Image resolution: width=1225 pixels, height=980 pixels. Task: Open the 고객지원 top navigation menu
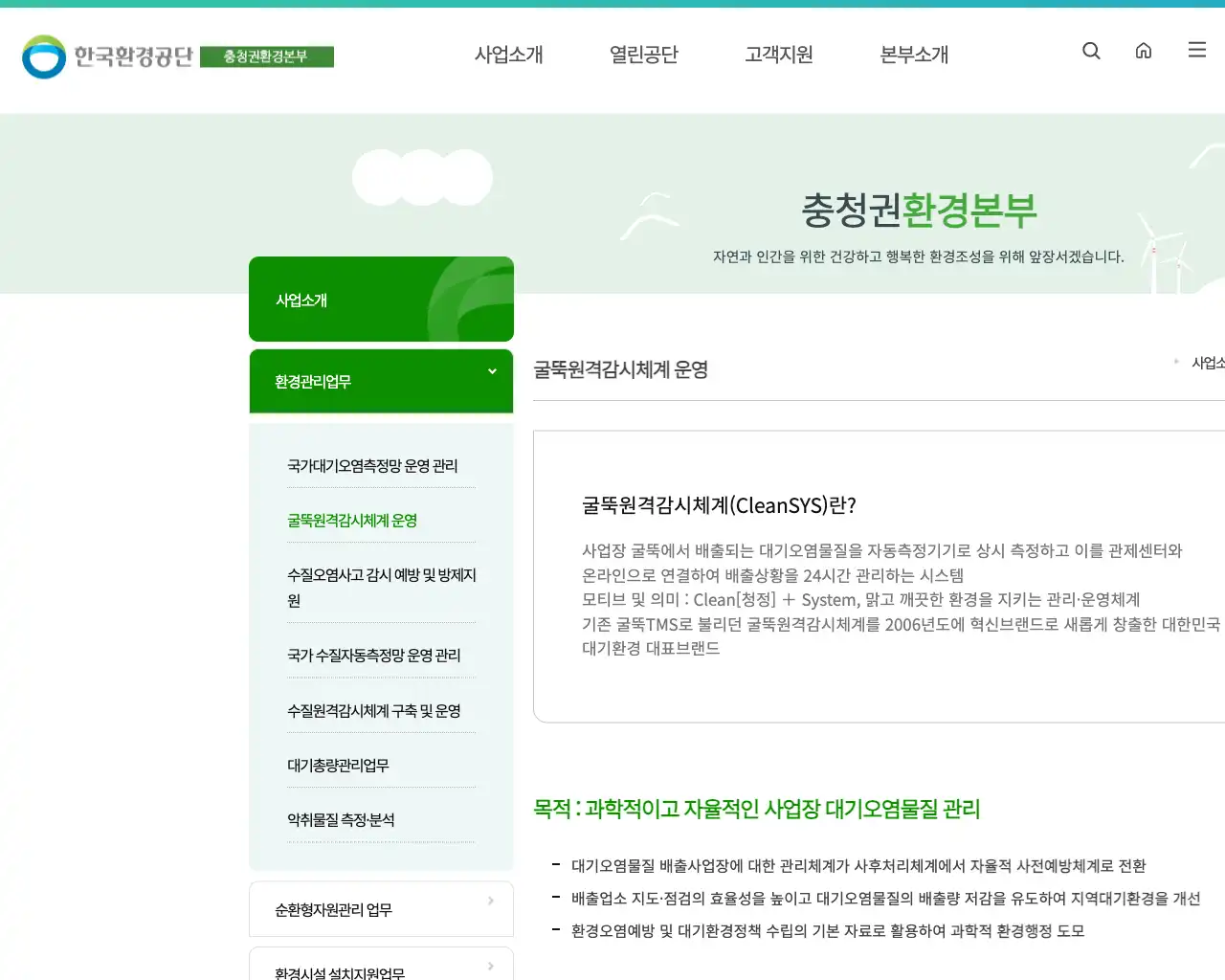click(778, 55)
